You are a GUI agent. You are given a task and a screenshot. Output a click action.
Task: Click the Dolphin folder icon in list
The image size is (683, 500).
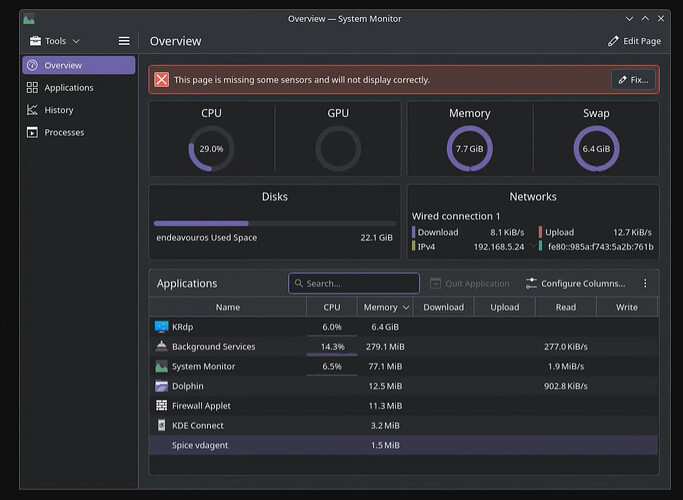tap(161, 386)
